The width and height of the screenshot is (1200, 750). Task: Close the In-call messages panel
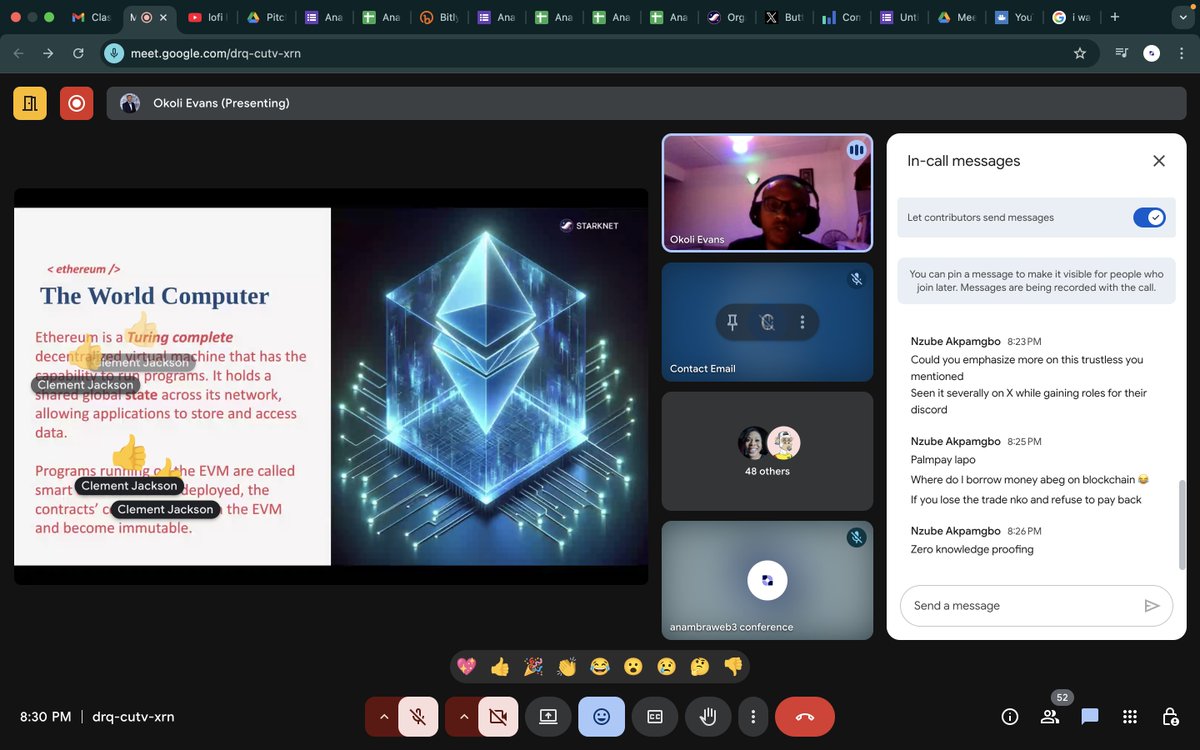pos(1159,161)
